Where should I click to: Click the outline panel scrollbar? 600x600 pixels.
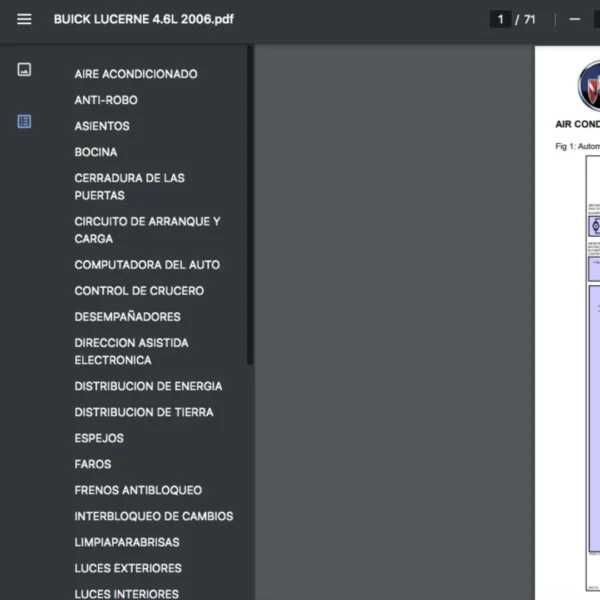250,205
